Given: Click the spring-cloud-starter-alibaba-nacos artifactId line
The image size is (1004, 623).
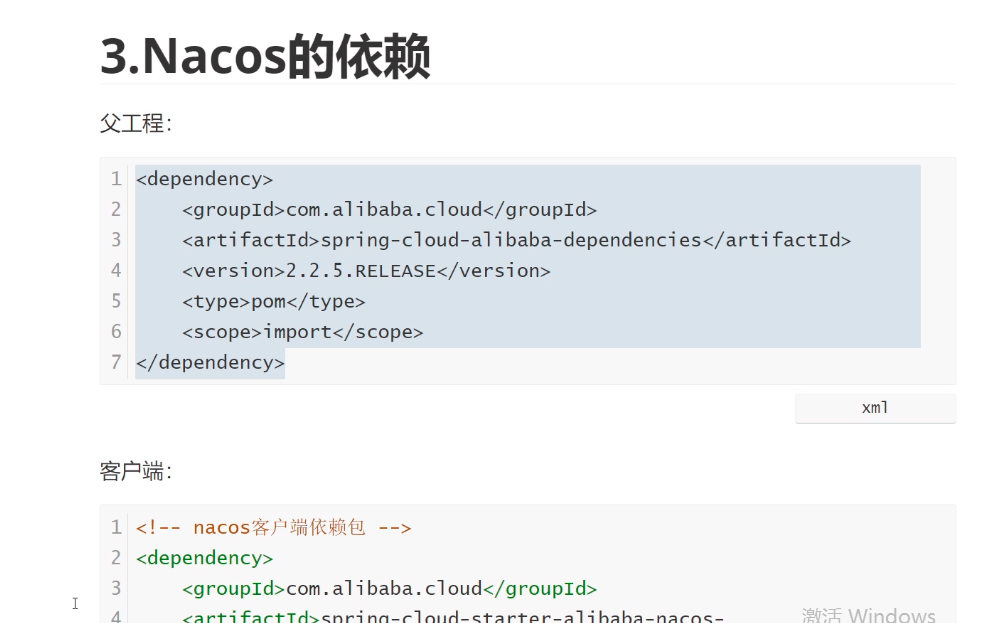Looking at the screenshot, I should pyautogui.click(x=453, y=617).
